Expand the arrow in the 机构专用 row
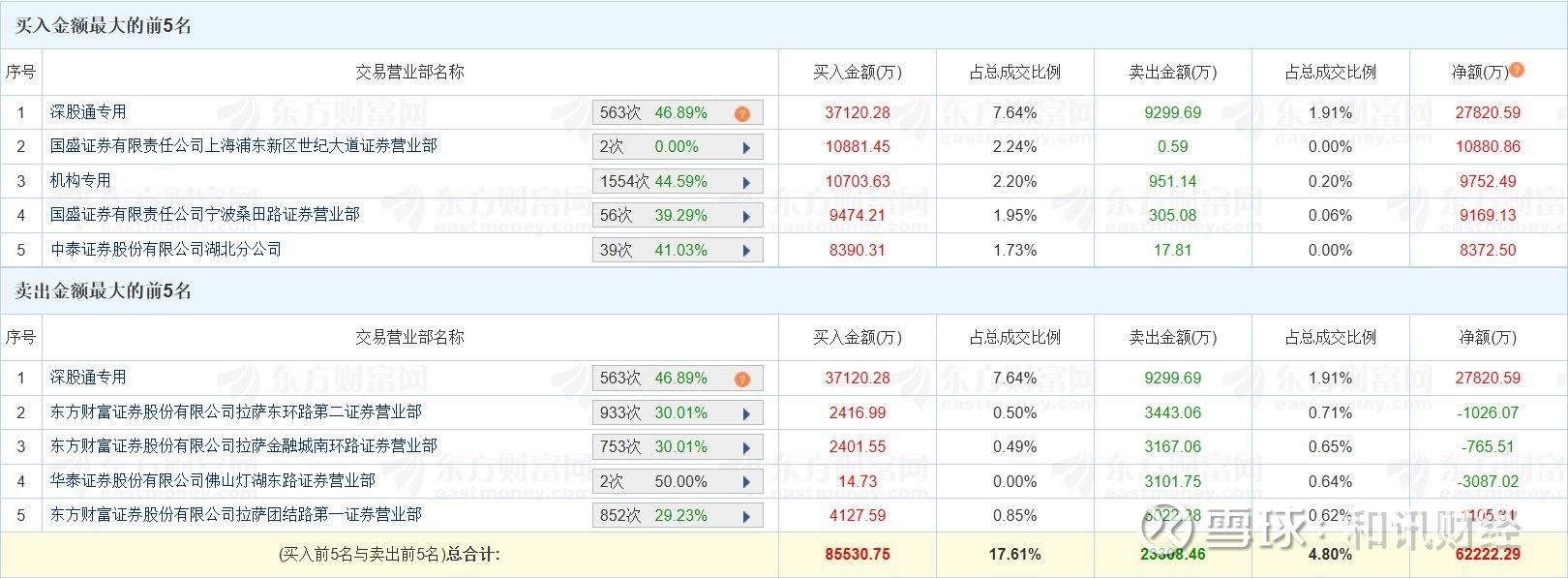Screen dimensions: 1568x578 746,182
